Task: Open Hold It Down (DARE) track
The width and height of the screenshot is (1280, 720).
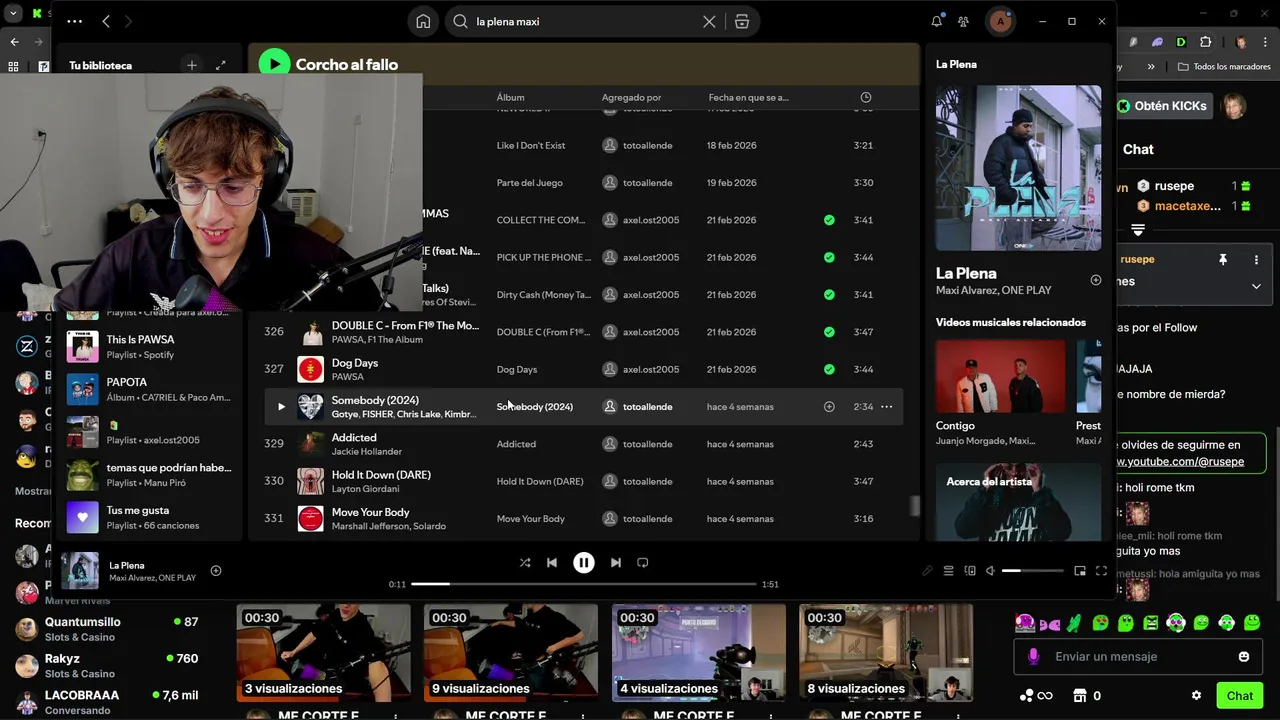Action: point(381,475)
